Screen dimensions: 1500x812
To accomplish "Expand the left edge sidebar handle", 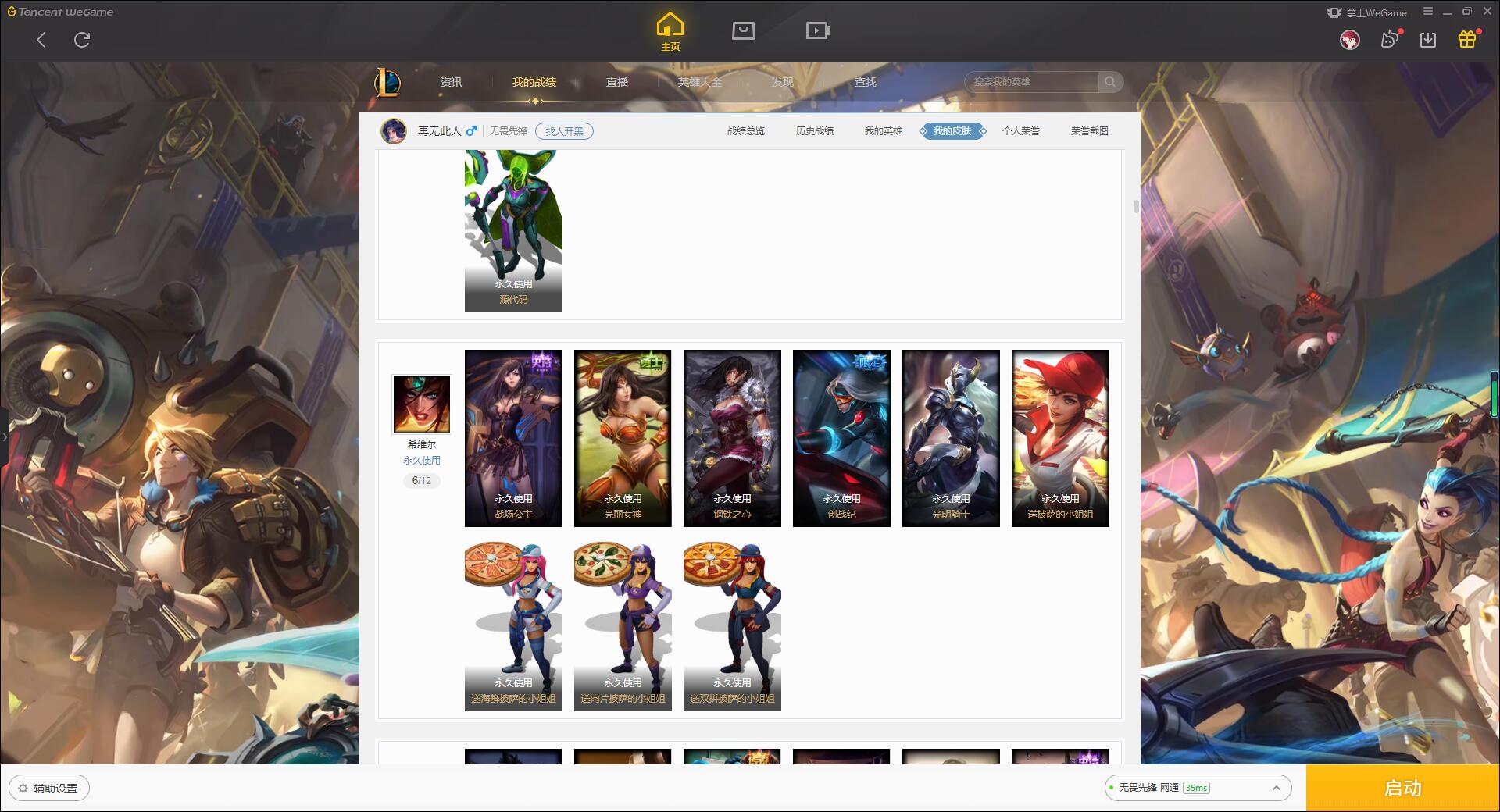I will click(x=4, y=437).
